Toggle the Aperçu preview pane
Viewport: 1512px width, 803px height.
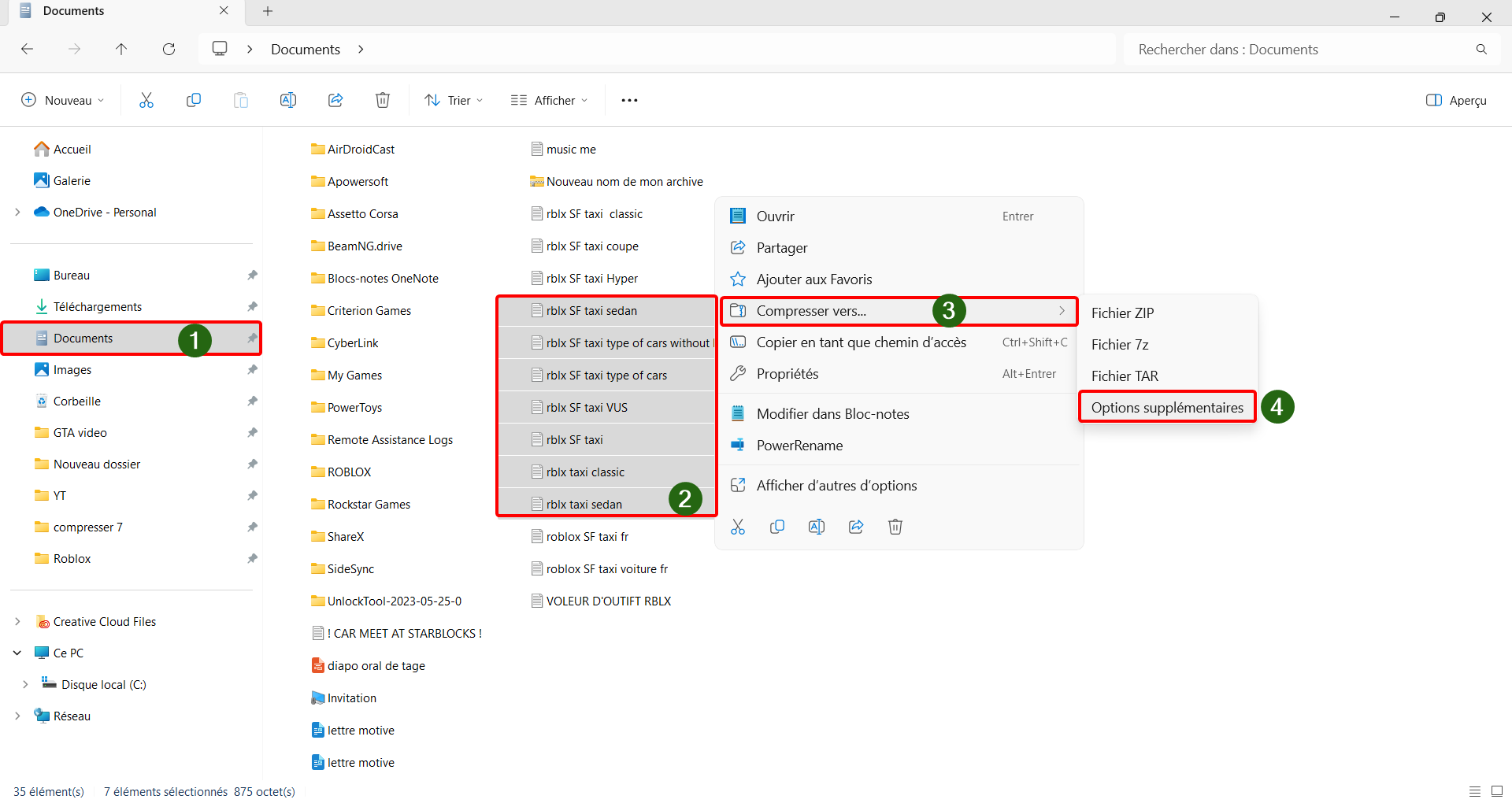[1456, 100]
